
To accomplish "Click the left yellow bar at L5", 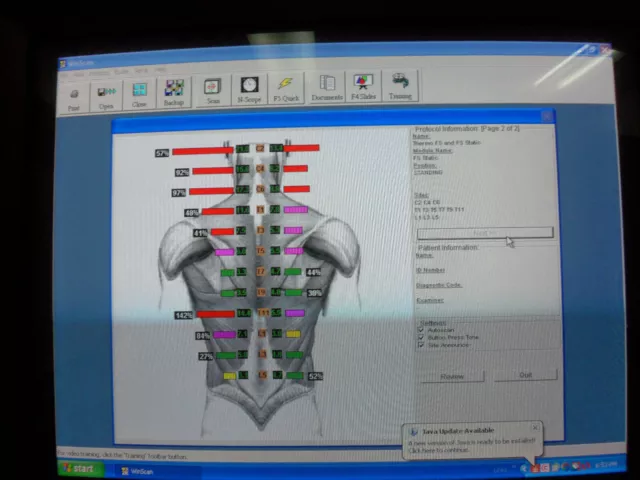I will (x=230, y=376).
